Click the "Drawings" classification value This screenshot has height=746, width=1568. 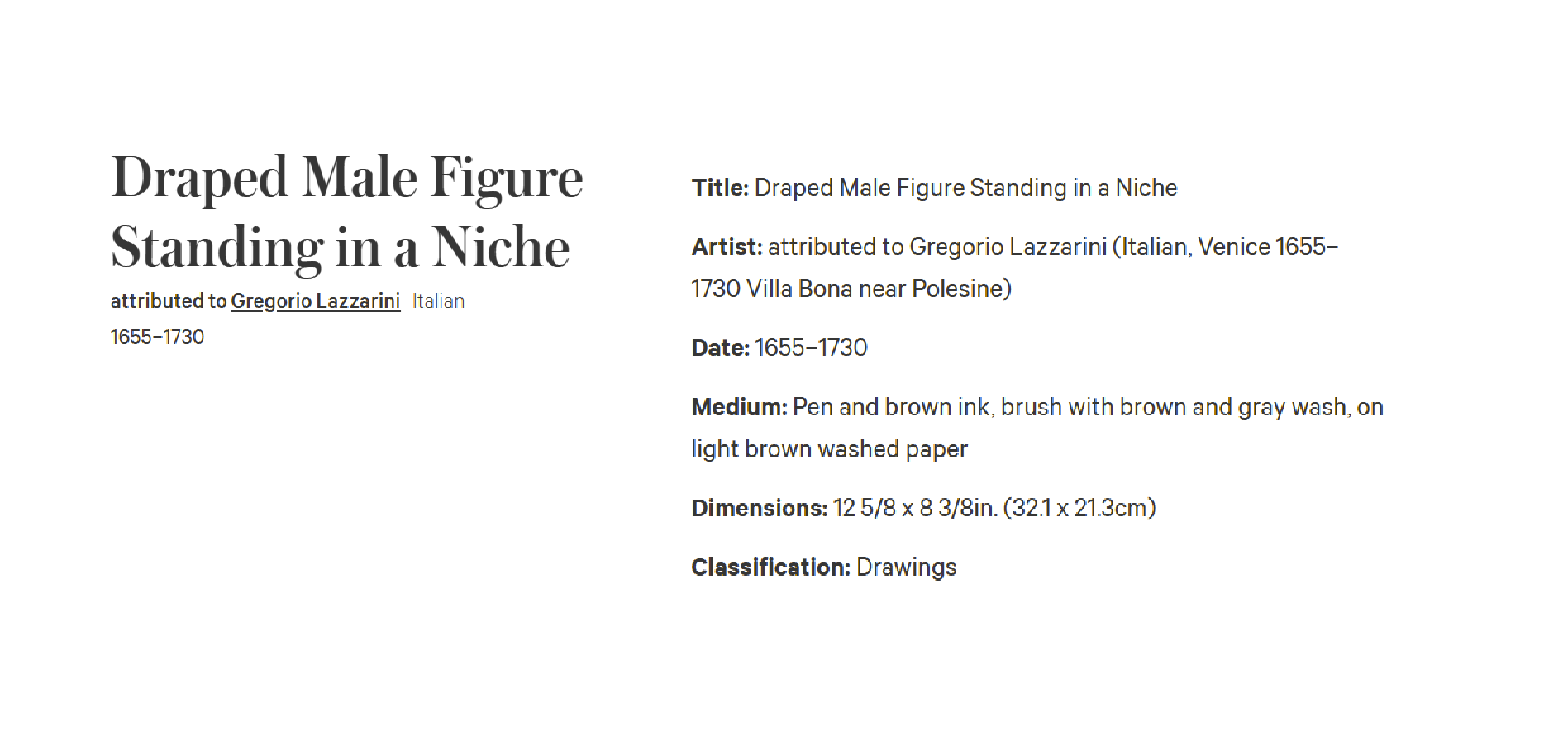(906, 567)
